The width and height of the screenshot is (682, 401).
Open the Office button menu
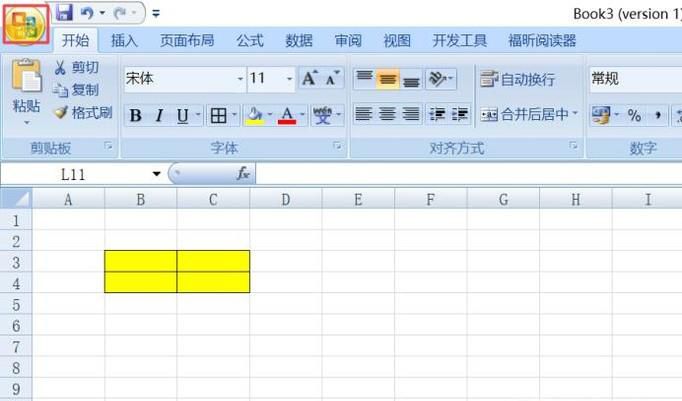tap(25, 23)
